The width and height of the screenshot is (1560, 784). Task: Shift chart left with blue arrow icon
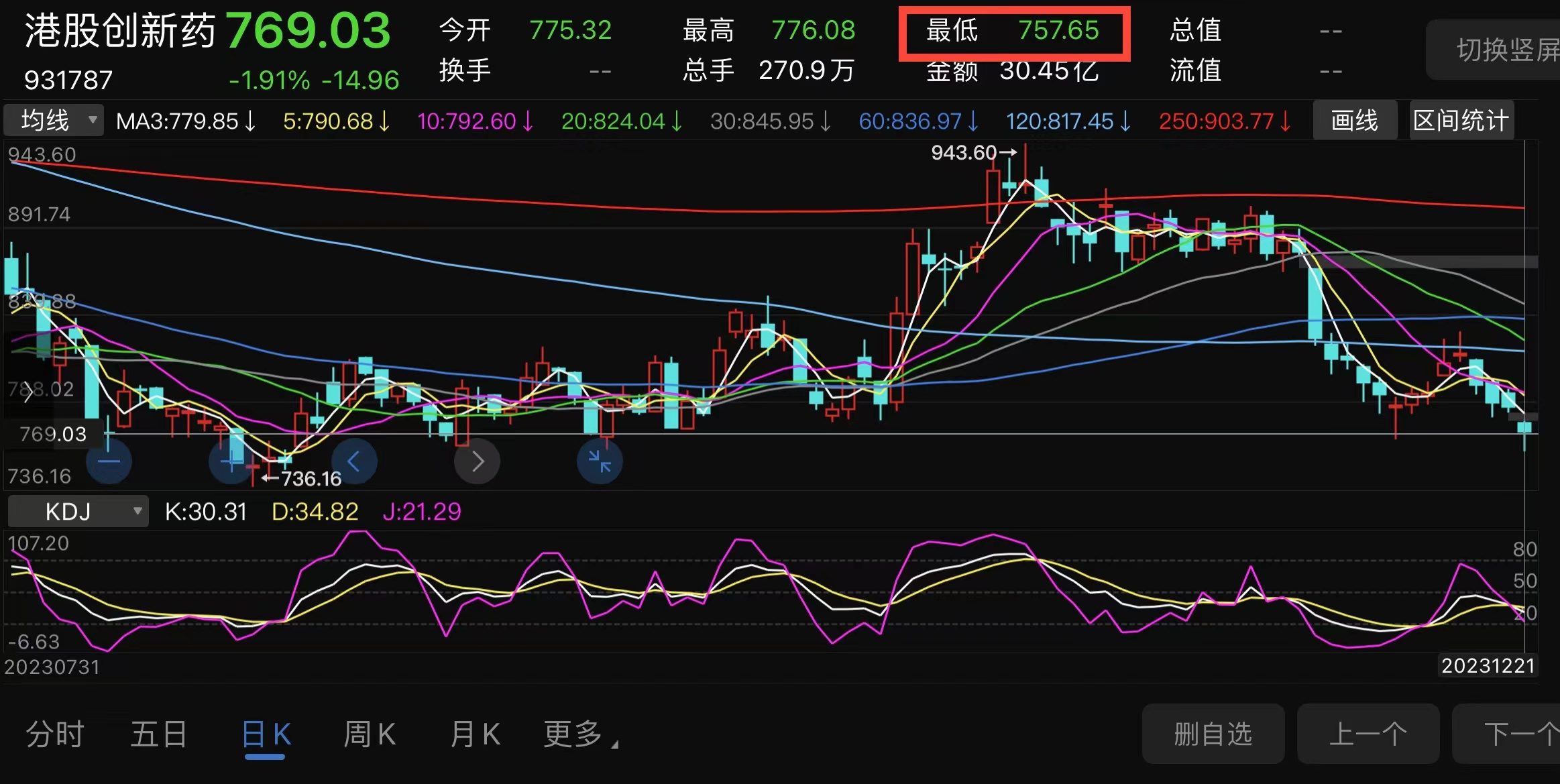coord(354,461)
